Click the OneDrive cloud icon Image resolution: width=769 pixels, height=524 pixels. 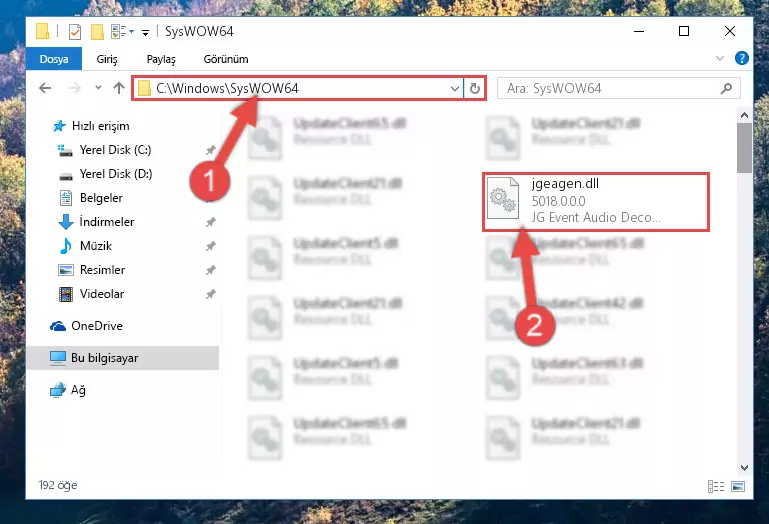coord(58,326)
